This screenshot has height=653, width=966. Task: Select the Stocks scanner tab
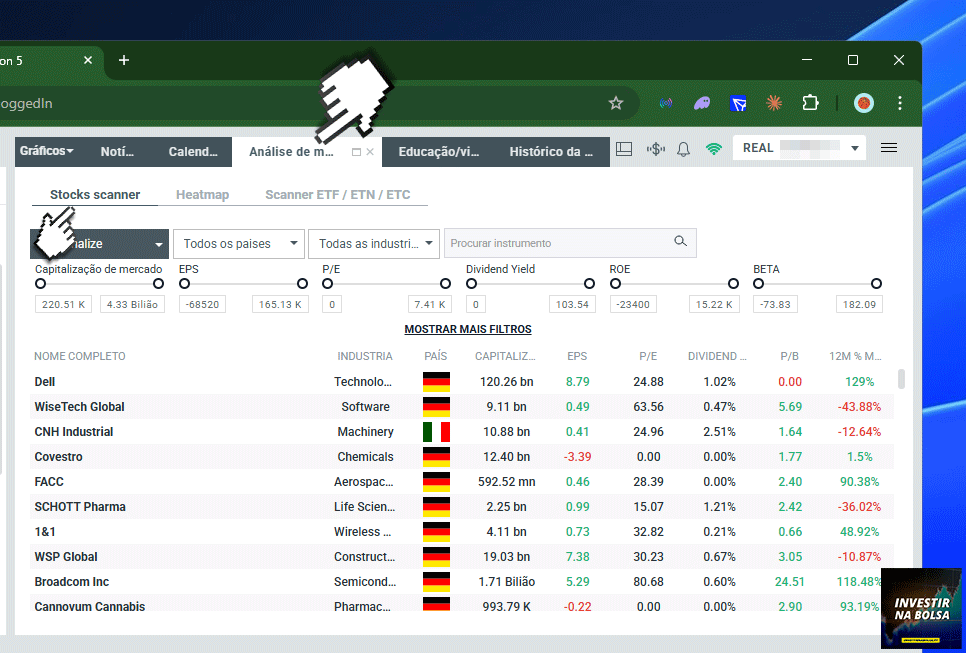coord(95,195)
